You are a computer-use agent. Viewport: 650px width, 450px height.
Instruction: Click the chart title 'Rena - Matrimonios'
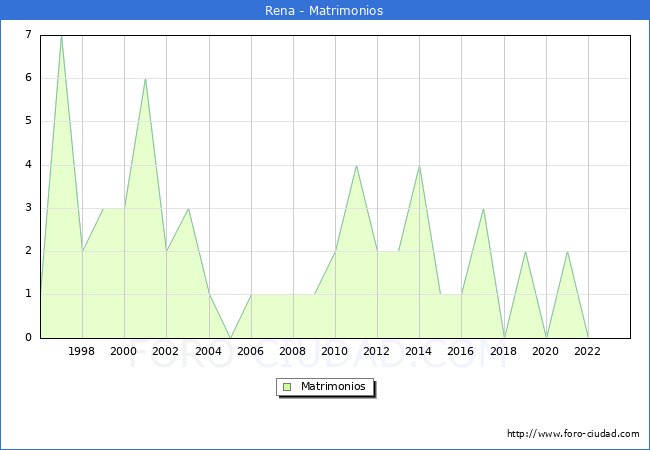(x=325, y=10)
